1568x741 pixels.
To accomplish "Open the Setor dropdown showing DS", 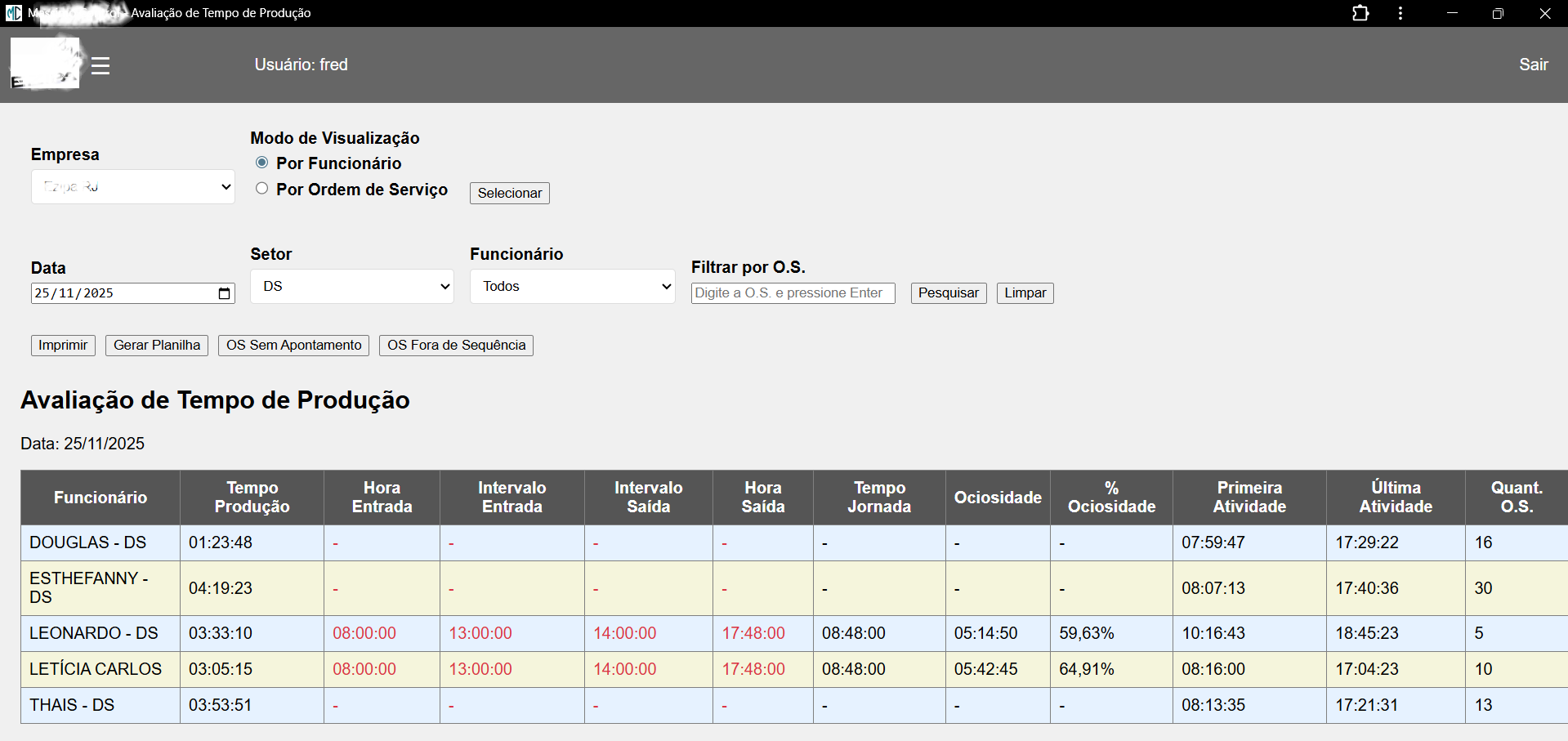I will click(352, 287).
